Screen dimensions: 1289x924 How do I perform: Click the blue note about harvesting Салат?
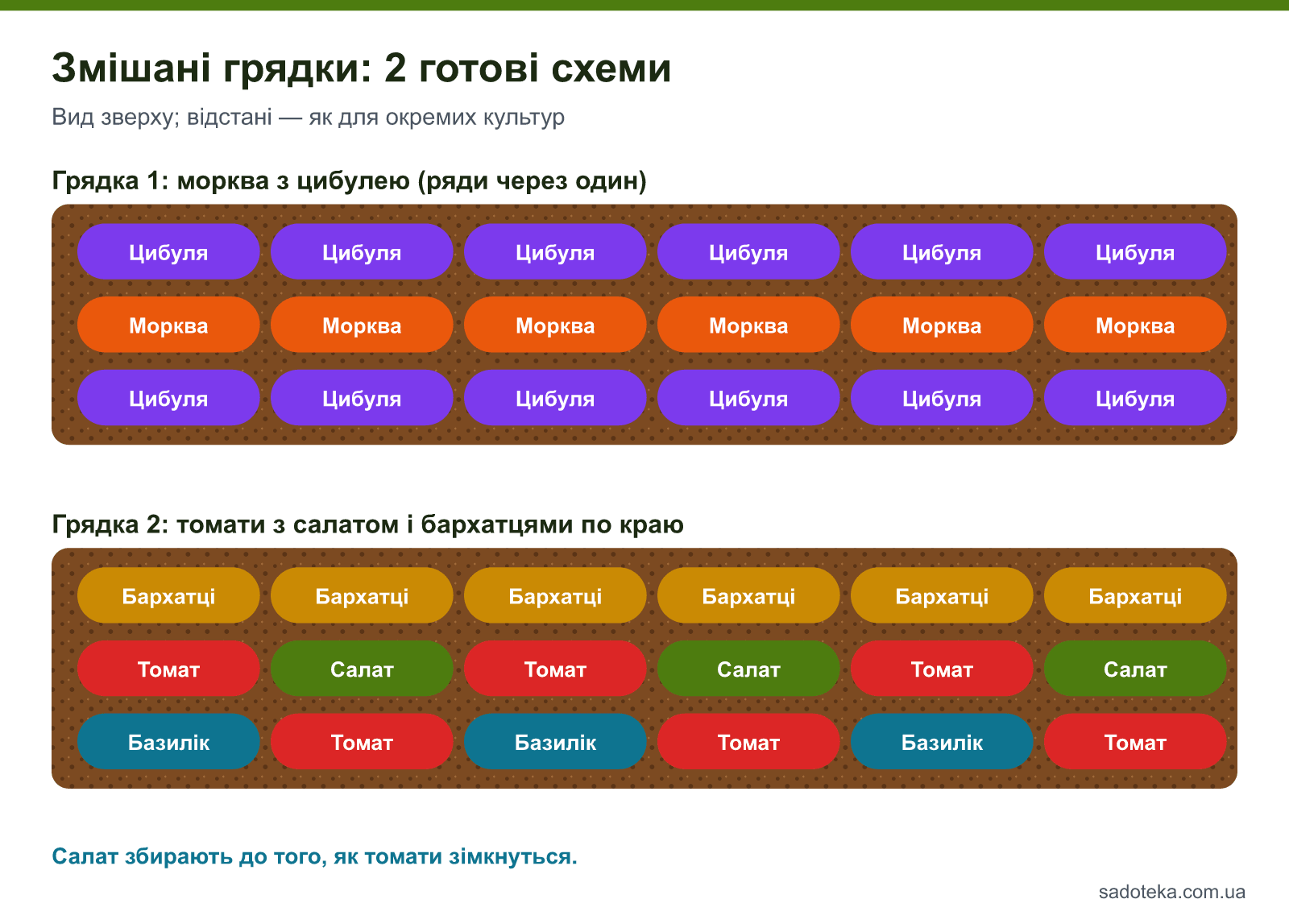pos(315,856)
